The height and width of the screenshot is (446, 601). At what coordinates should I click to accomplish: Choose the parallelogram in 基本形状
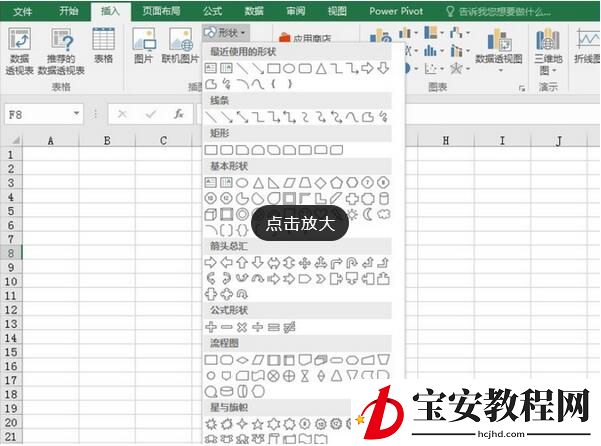click(x=289, y=183)
